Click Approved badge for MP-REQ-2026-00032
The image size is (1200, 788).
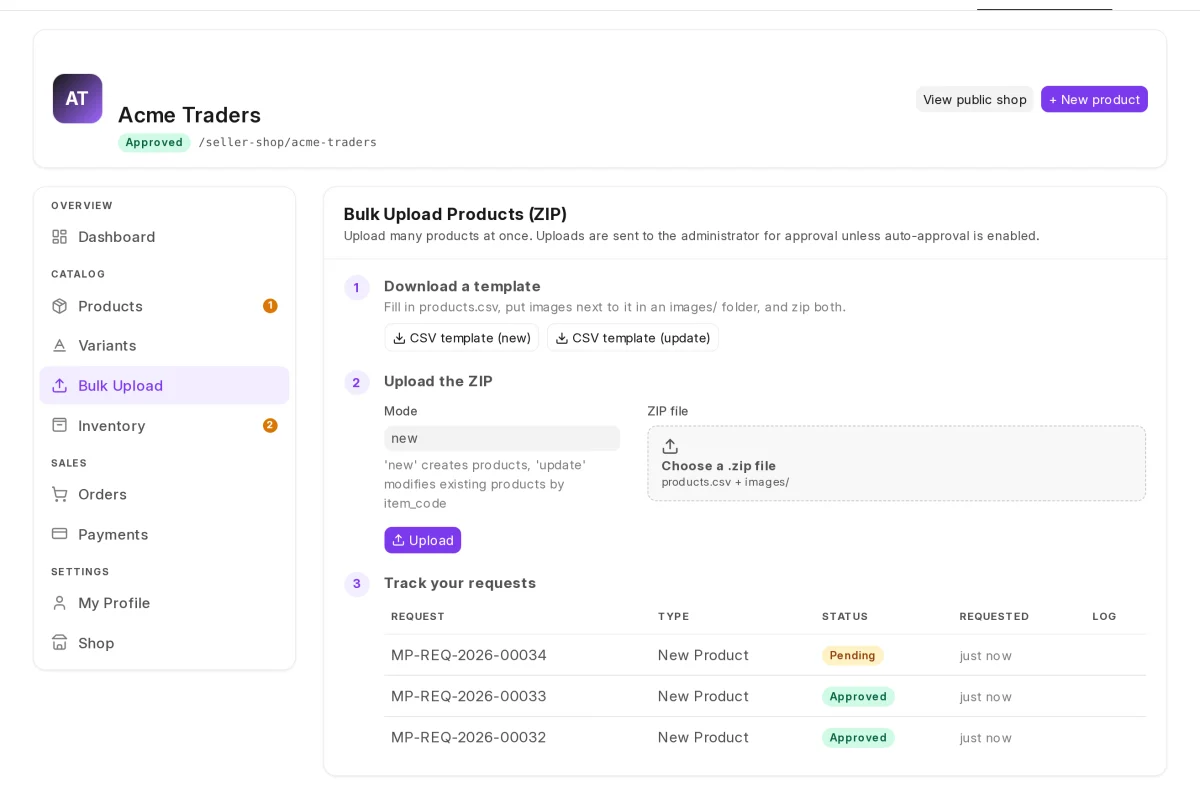[858, 737]
